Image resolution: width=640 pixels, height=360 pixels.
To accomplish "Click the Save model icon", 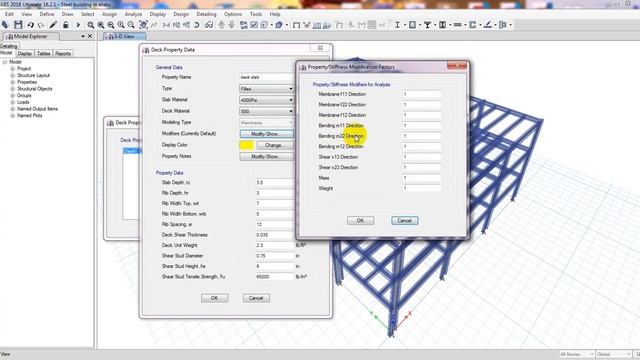I will 18,25.
